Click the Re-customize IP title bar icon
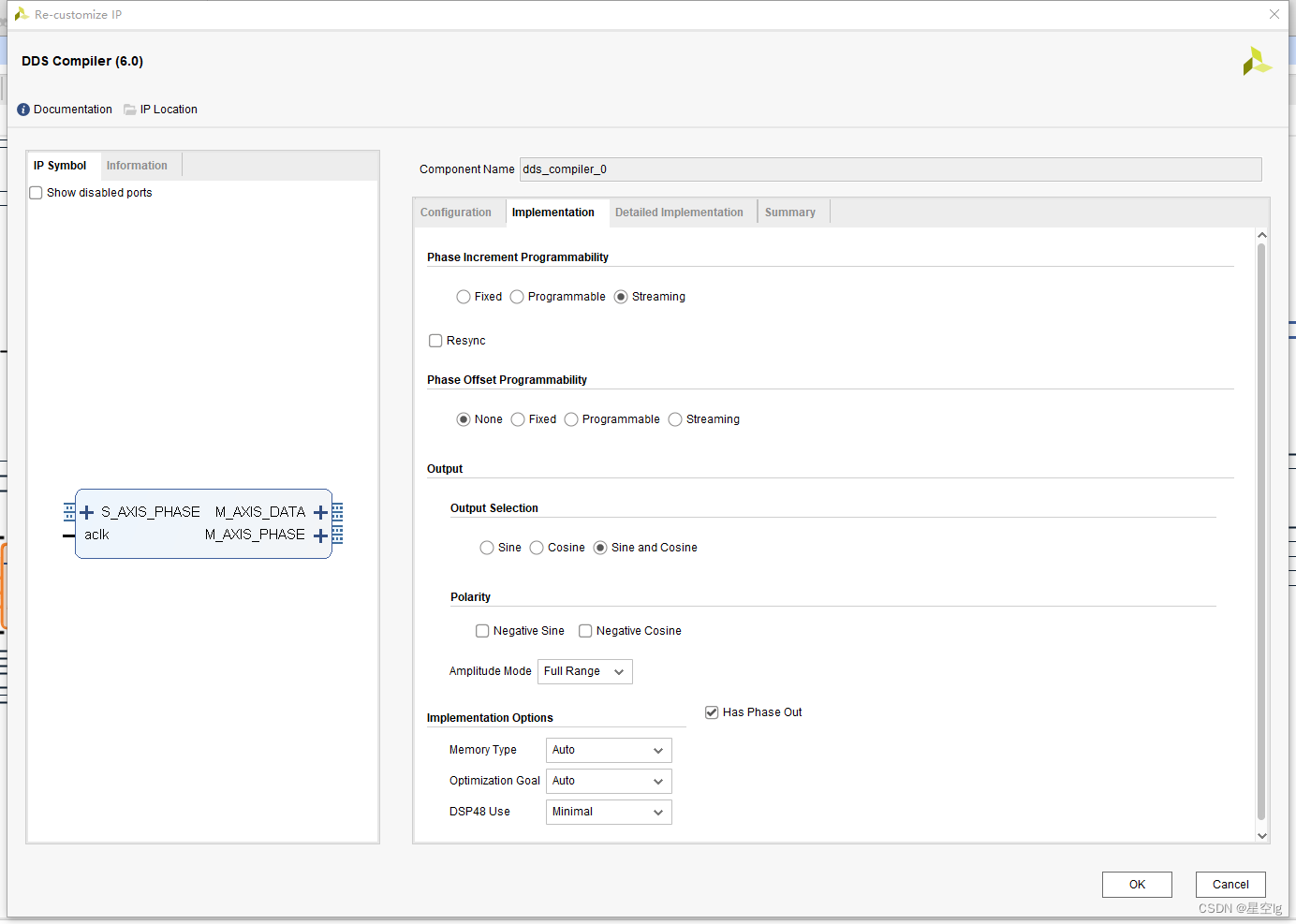1296x924 pixels. tap(22, 14)
